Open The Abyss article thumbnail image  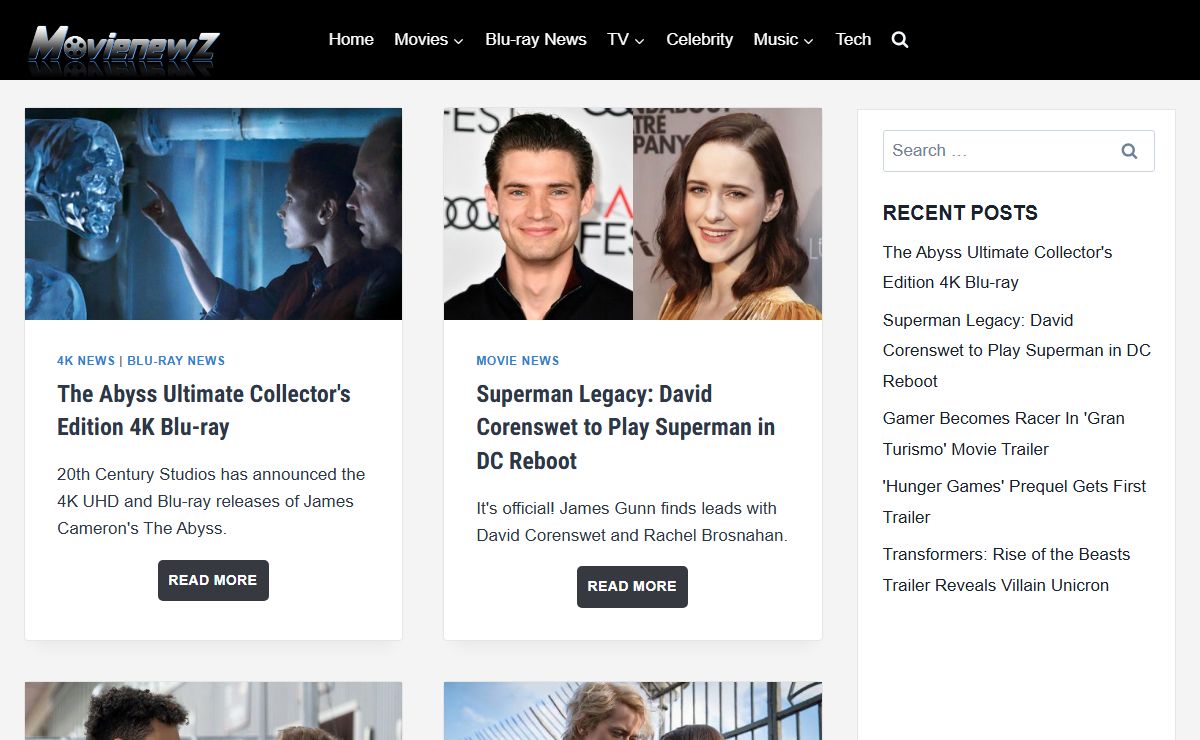pos(213,214)
